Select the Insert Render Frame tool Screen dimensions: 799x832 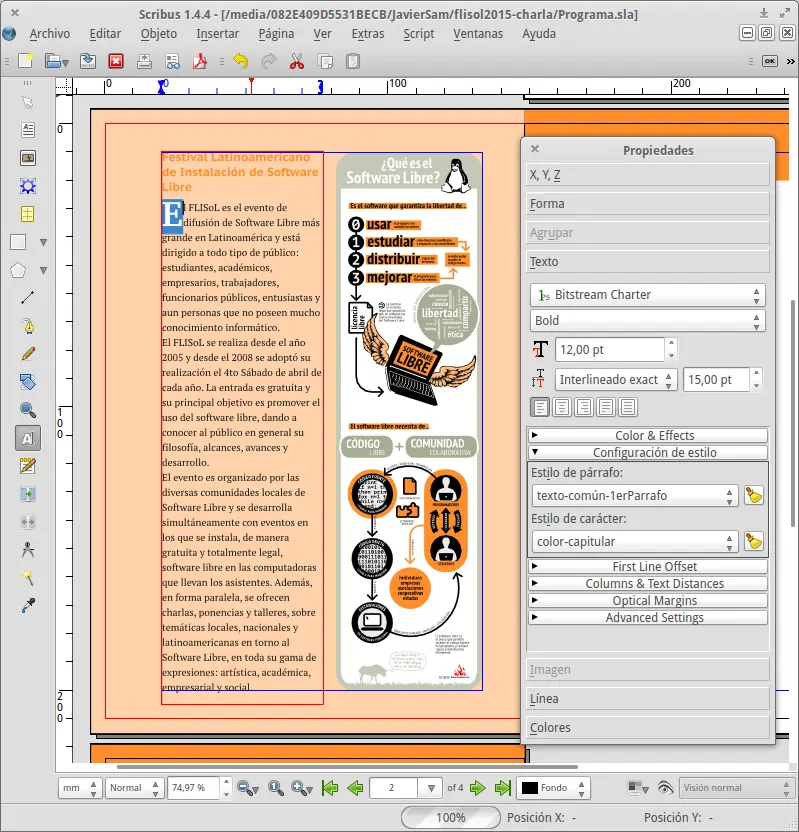coord(28,186)
